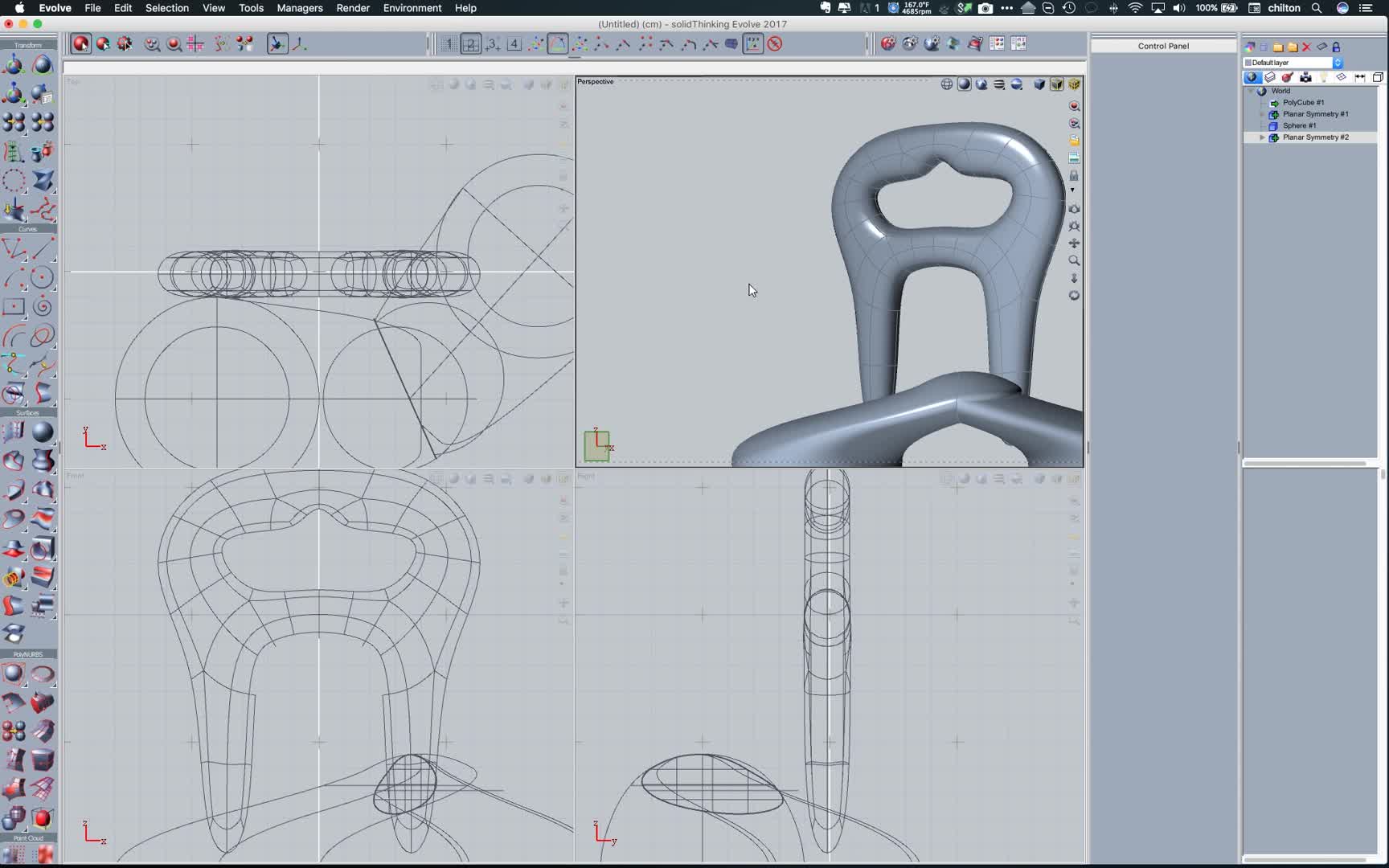Image resolution: width=1389 pixels, height=868 pixels.
Task: Collapse the World tree node
Action: click(x=1251, y=91)
